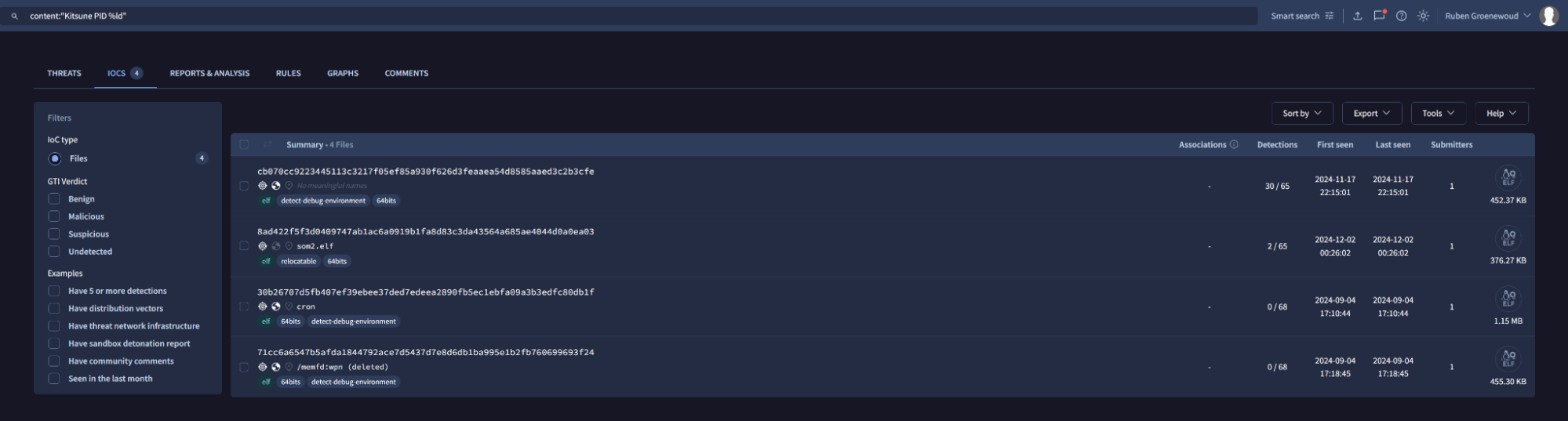Switch to the Reports & Analysis tab
1568x421 pixels.
(209, 73)
